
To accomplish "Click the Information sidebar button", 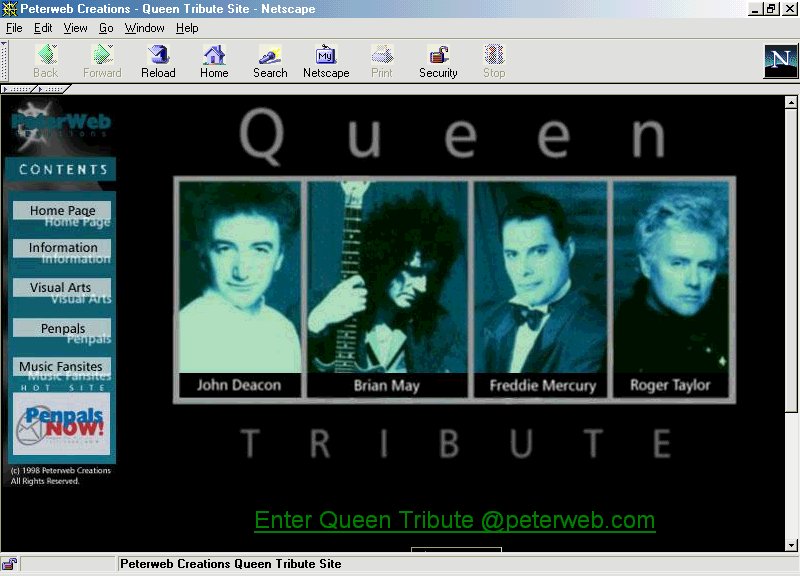I will point(62,247).
